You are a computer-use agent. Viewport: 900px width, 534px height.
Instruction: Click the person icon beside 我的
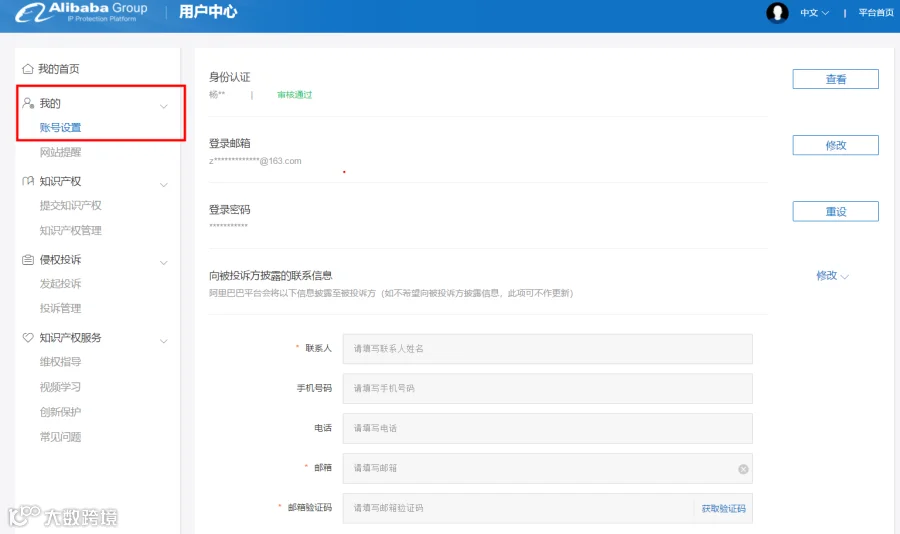28,103
